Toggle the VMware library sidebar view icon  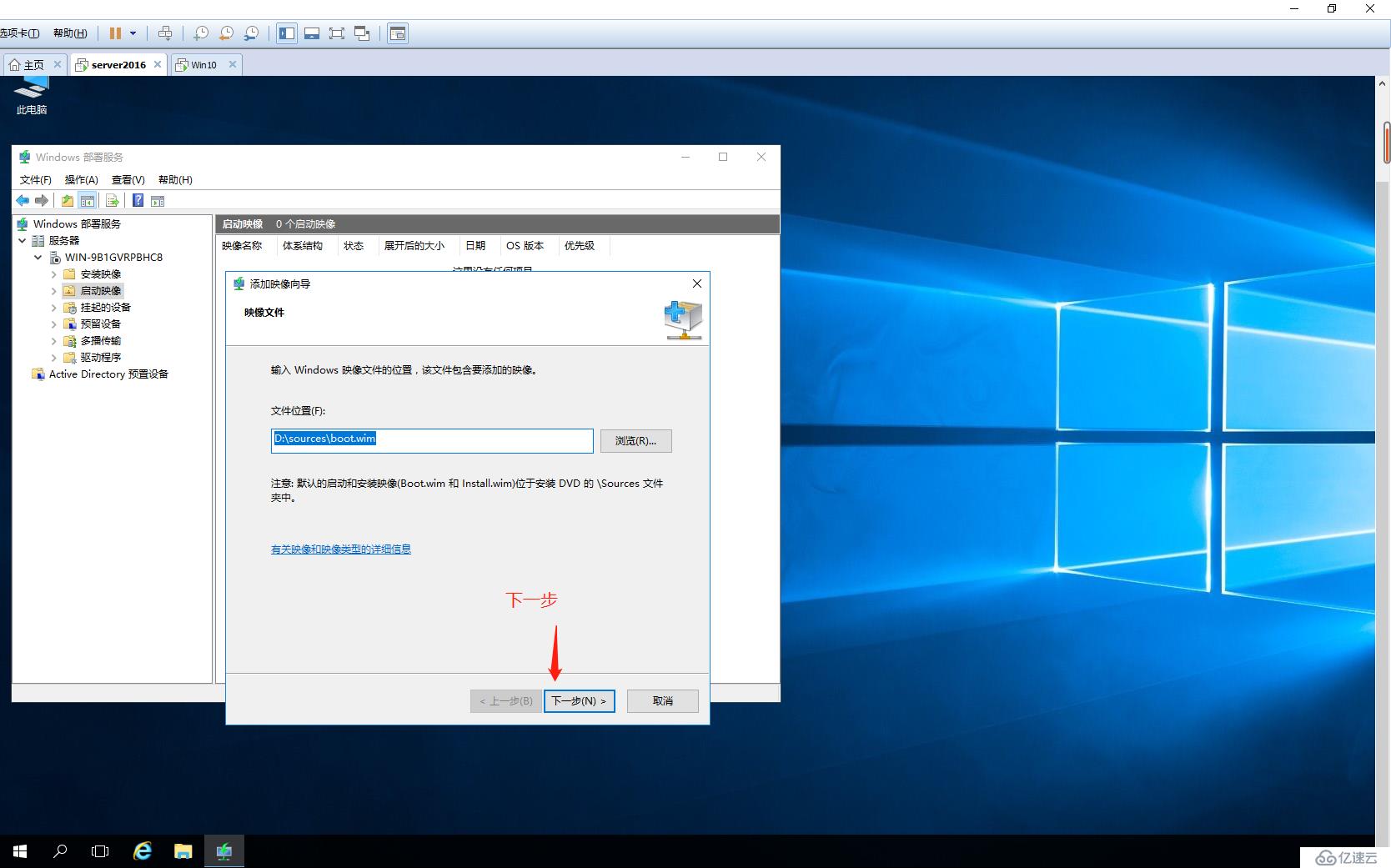pos(287,33)
